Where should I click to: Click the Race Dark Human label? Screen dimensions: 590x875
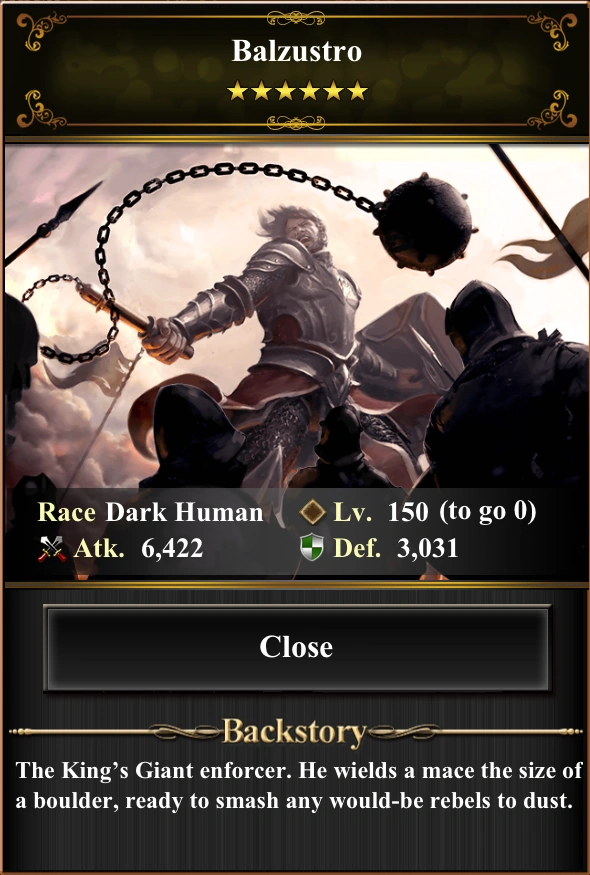pos(150,512)
